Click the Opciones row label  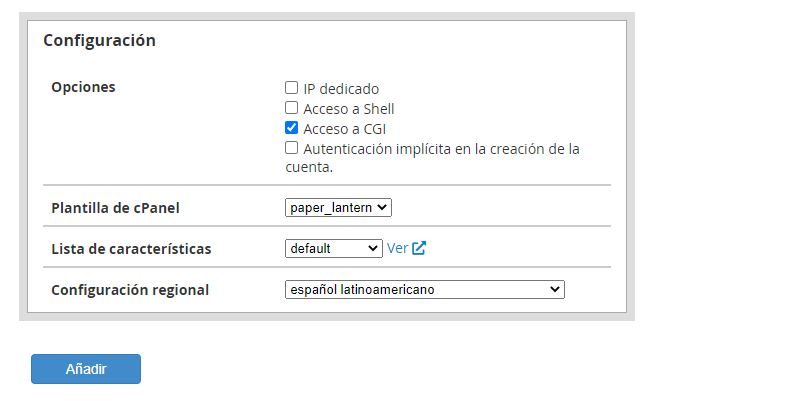pos(83,87)
